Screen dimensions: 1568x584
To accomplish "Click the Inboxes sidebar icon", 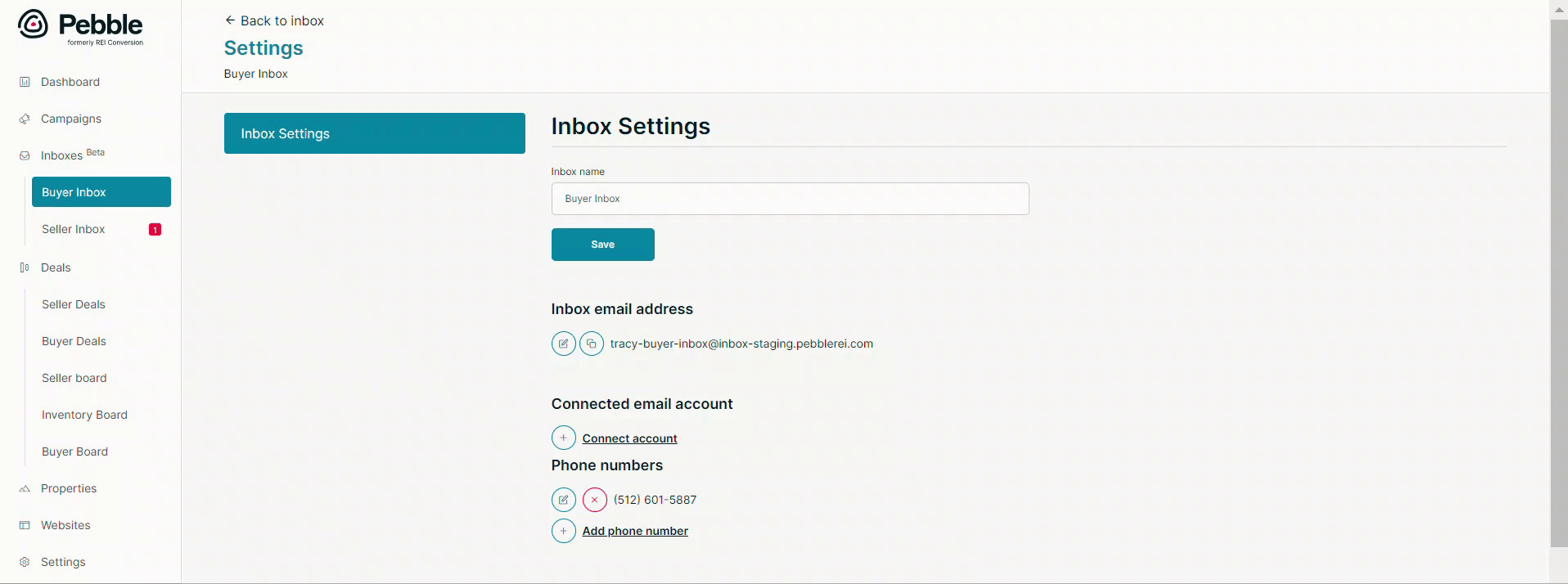I will click(x=25, y=155).
